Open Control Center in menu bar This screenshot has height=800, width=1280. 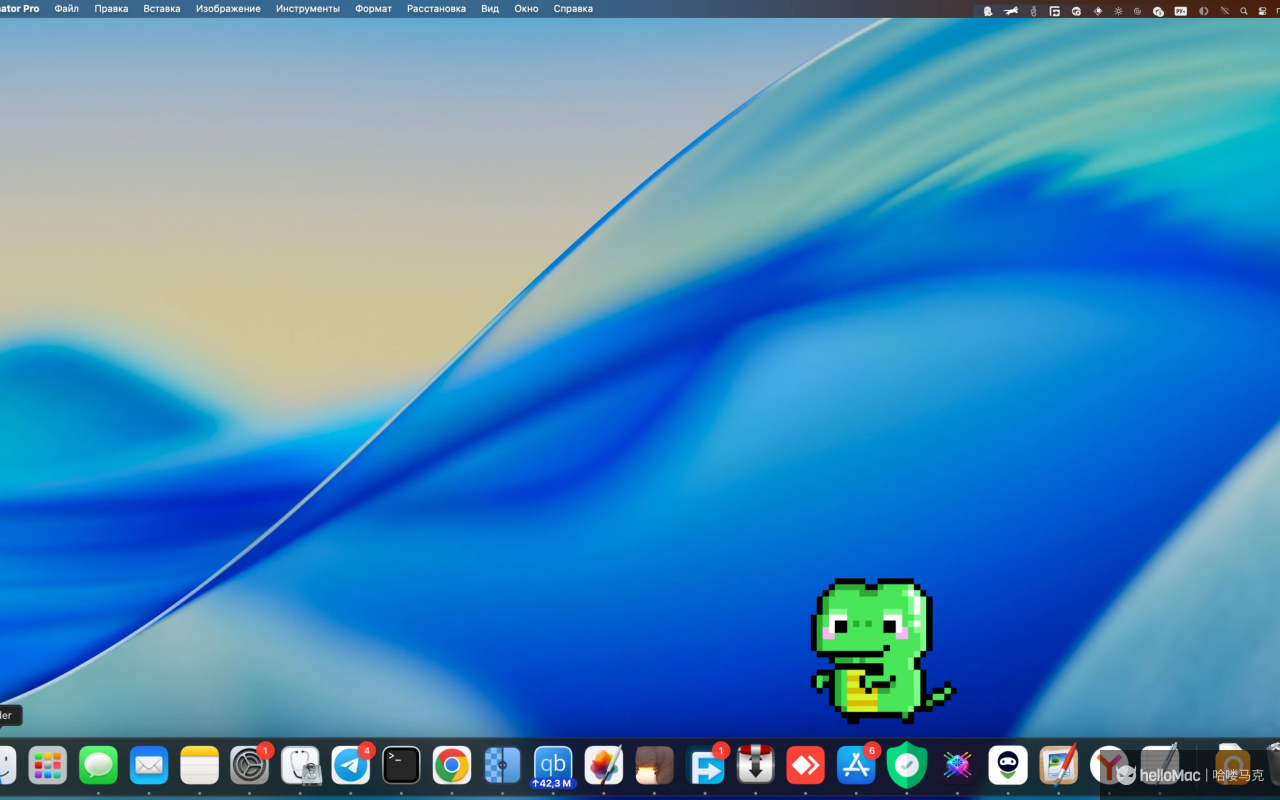coord(1262,11)
